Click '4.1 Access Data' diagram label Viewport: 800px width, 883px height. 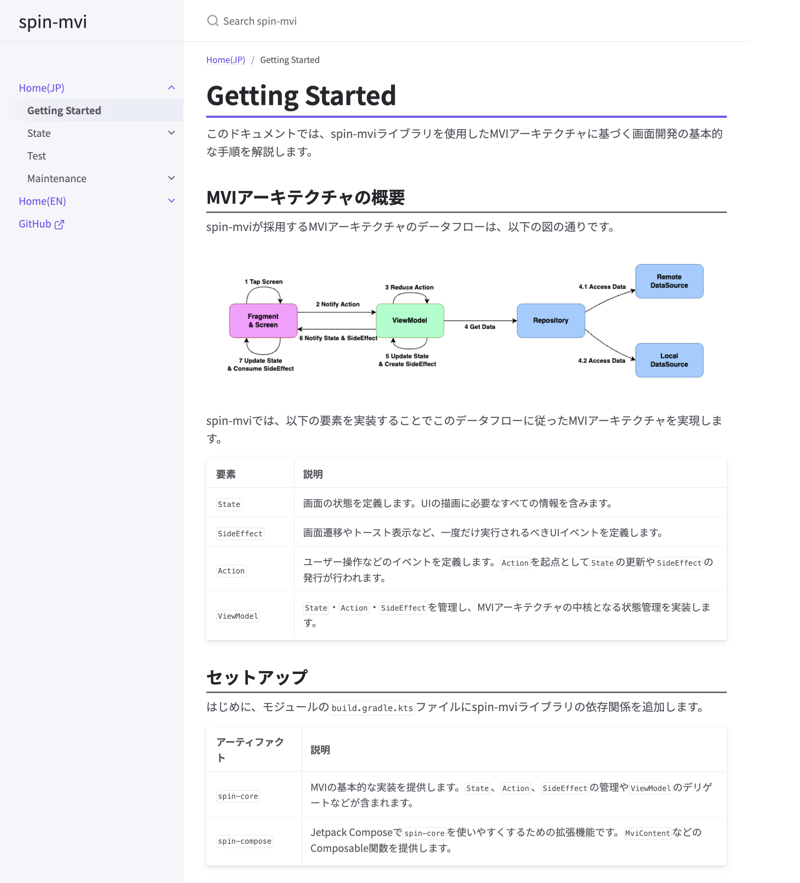(x=602, y=287)
